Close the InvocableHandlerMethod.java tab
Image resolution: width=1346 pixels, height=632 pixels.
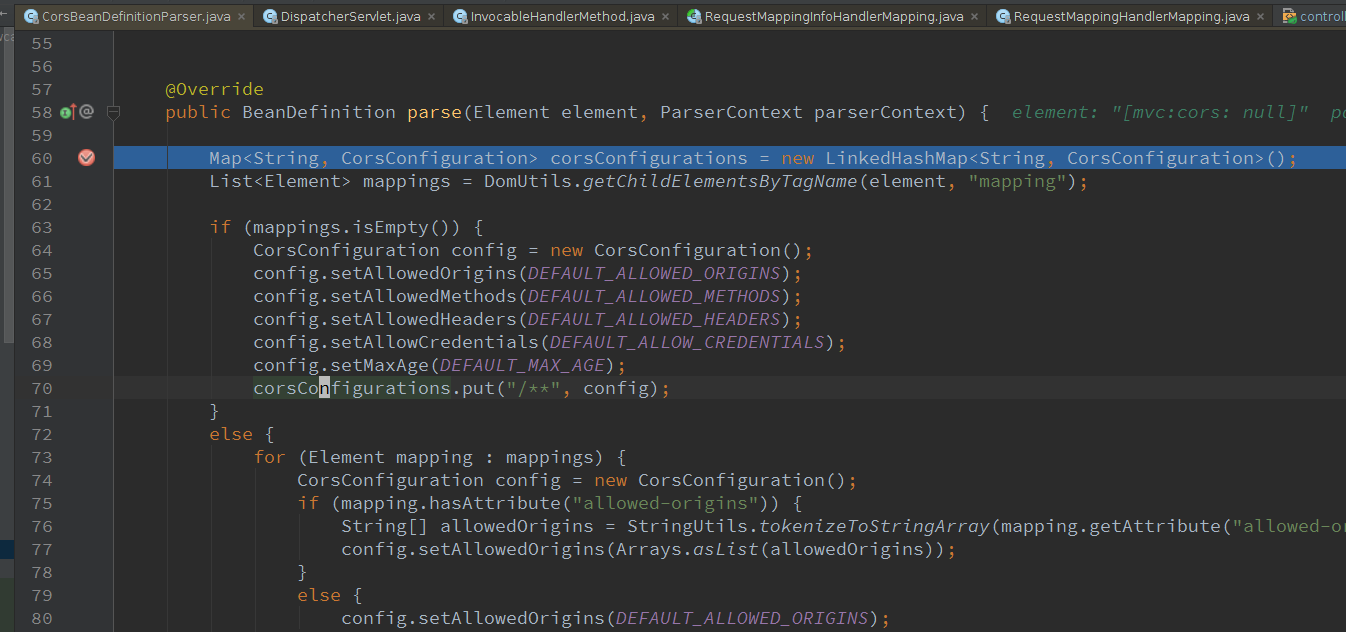pyautogui.click(x=663, y=17)
